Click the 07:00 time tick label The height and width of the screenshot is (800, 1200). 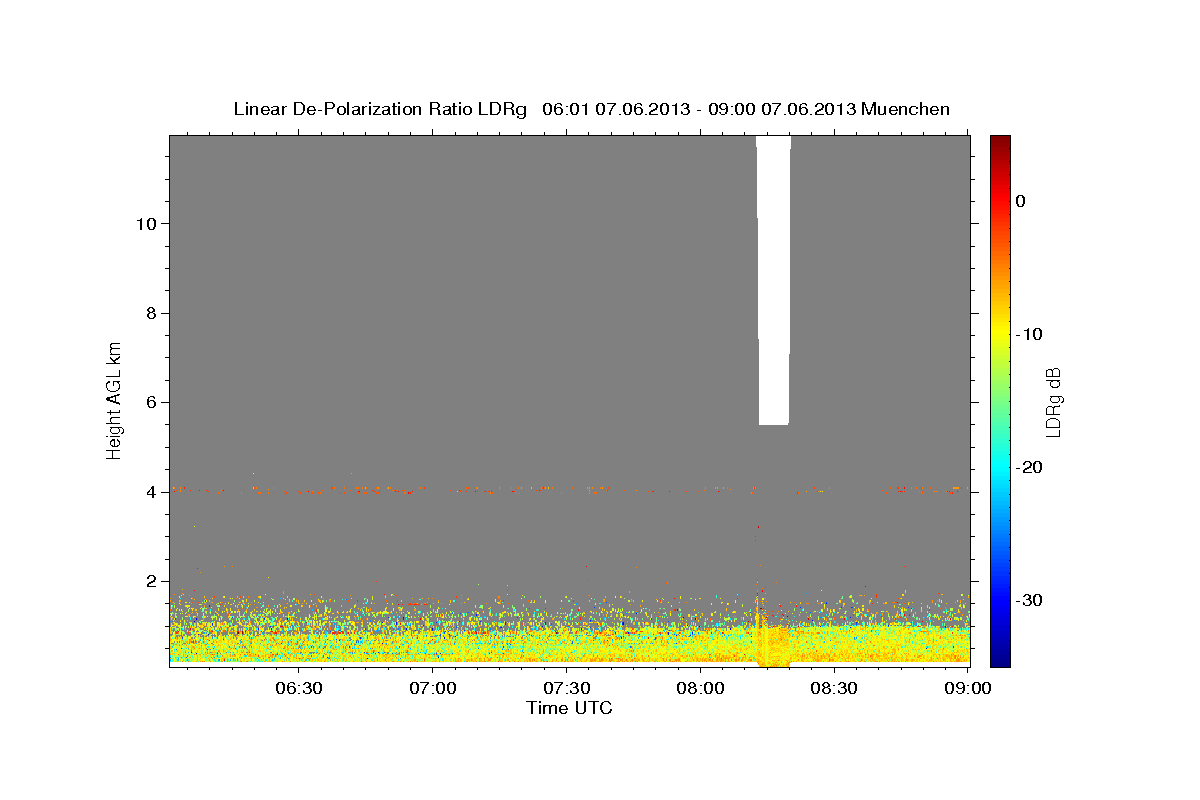[433, 689]
